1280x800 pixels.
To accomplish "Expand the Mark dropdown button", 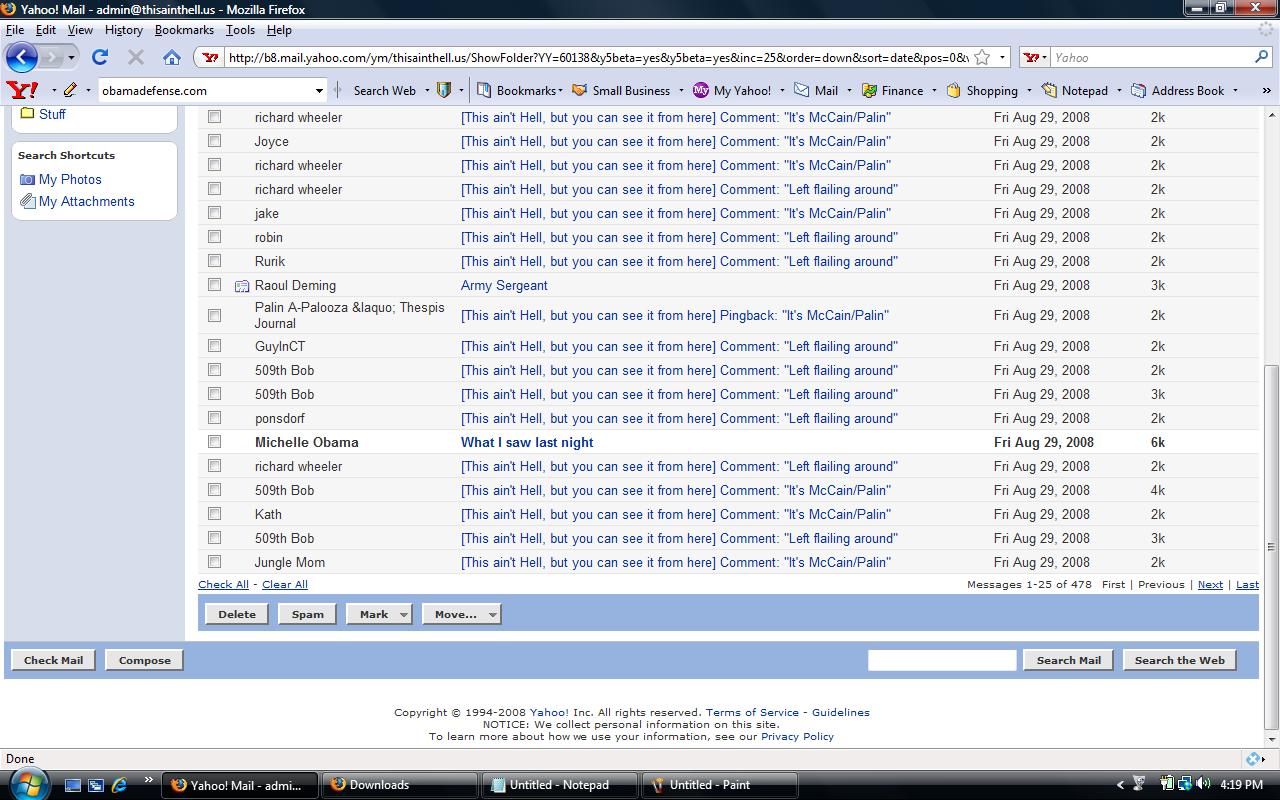I will click(379, 614).
